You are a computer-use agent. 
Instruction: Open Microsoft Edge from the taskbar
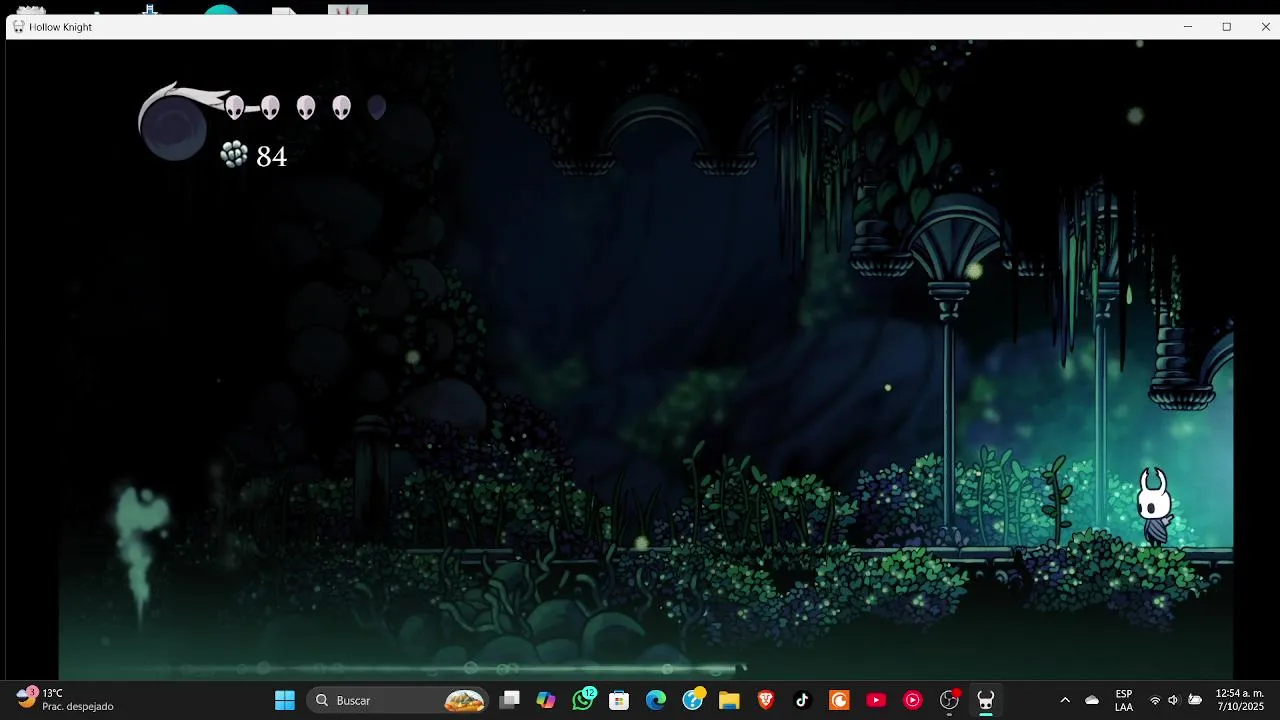(656, 700)
